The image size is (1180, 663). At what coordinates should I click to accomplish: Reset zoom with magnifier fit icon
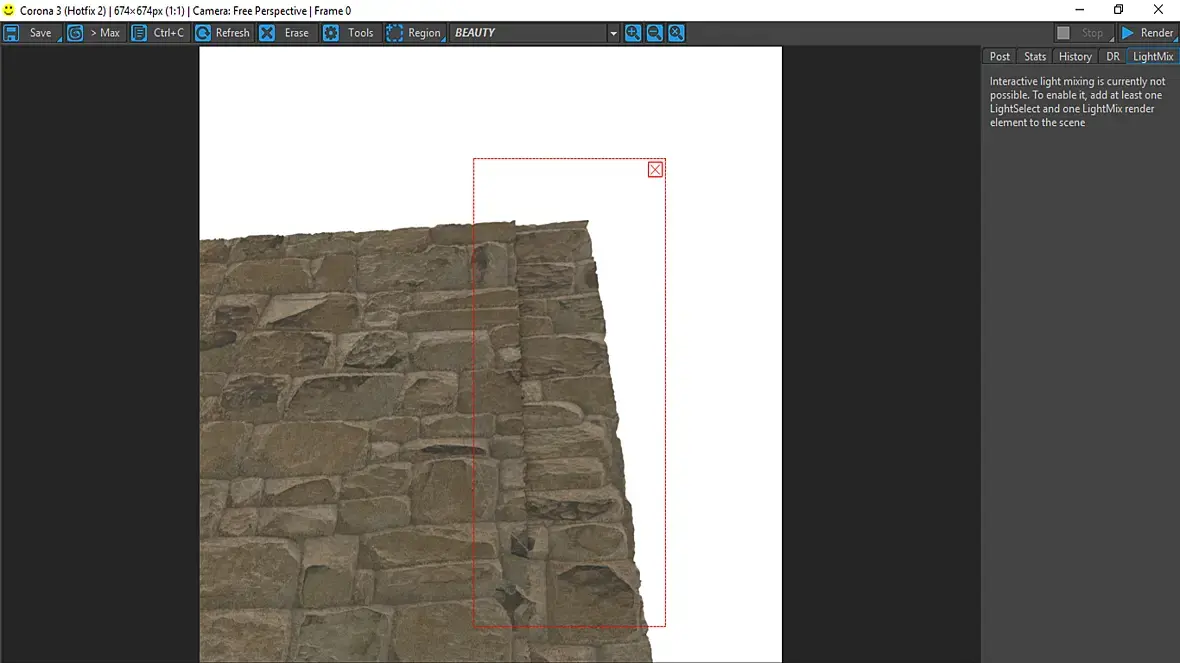(x=677, y=33)
